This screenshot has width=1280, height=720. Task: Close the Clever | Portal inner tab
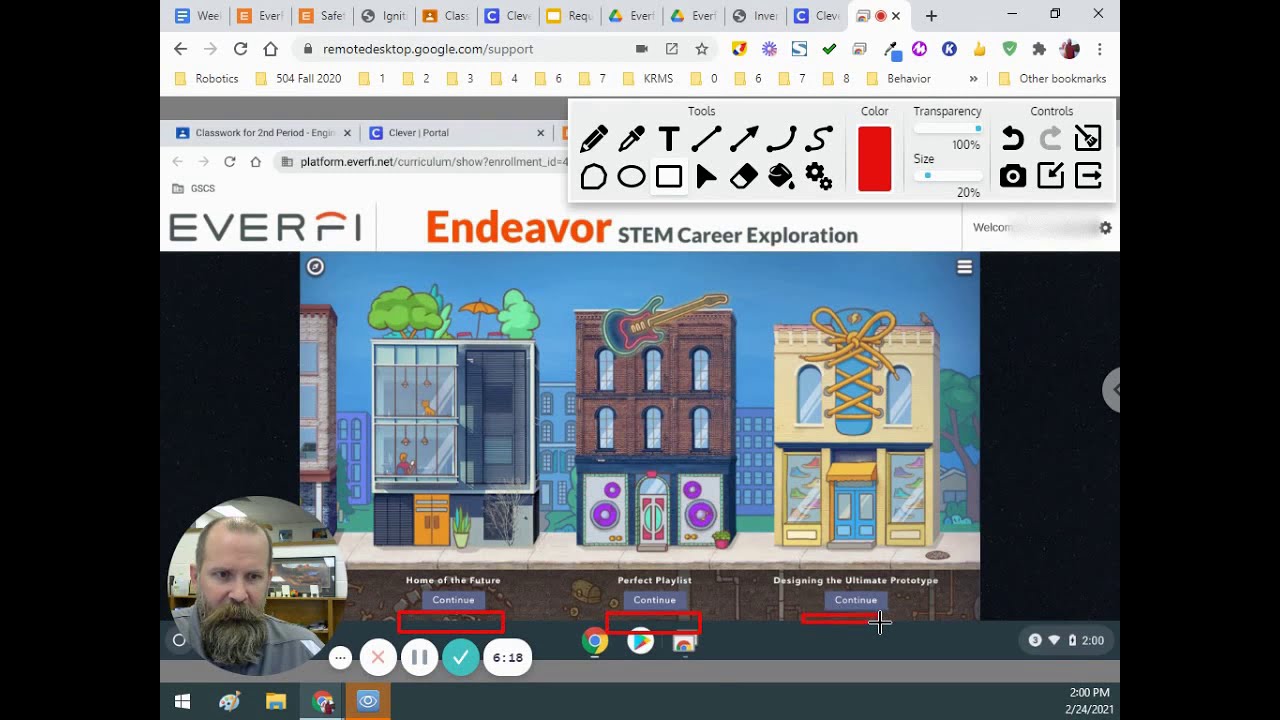click(541, 133)
